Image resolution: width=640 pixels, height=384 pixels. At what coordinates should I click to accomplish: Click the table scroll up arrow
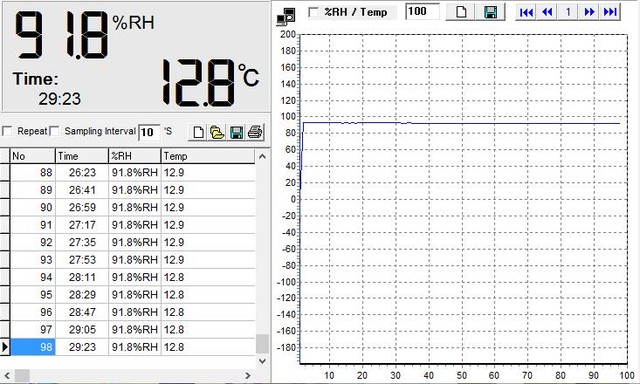262,156
